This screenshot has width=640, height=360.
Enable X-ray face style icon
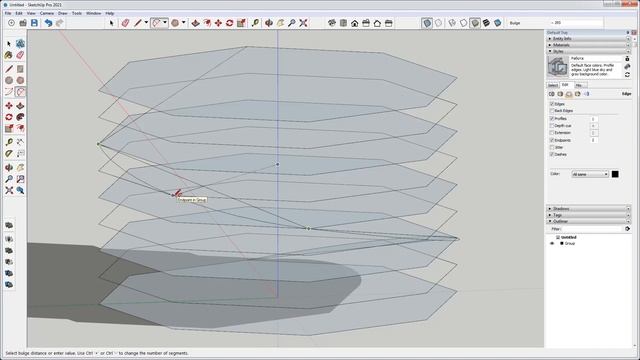click(427, 23)
